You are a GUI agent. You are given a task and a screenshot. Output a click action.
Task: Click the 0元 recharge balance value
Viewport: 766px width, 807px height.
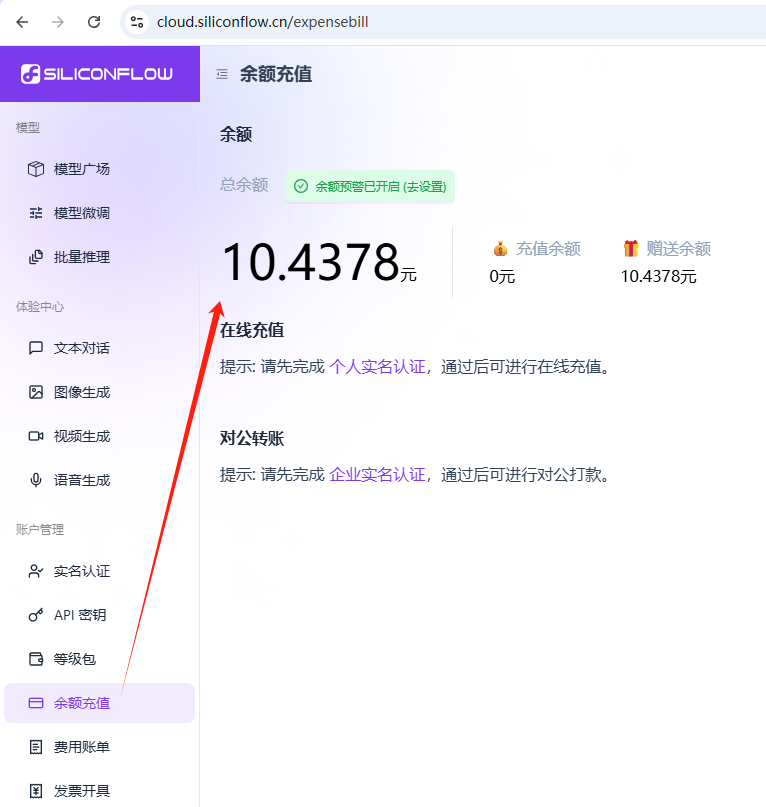tap(502, 276)
